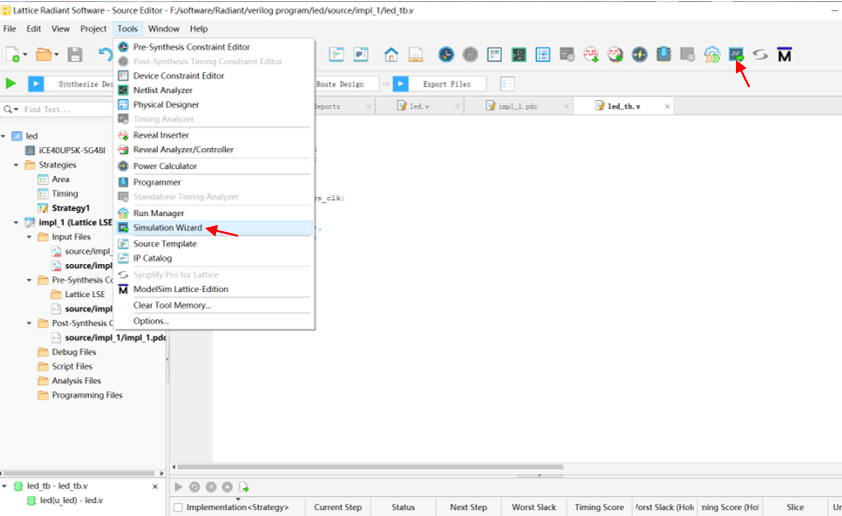Close the hierarchy panel with its X
The height and width of the screenshot is (516, 842).
(x=155, y=486)
